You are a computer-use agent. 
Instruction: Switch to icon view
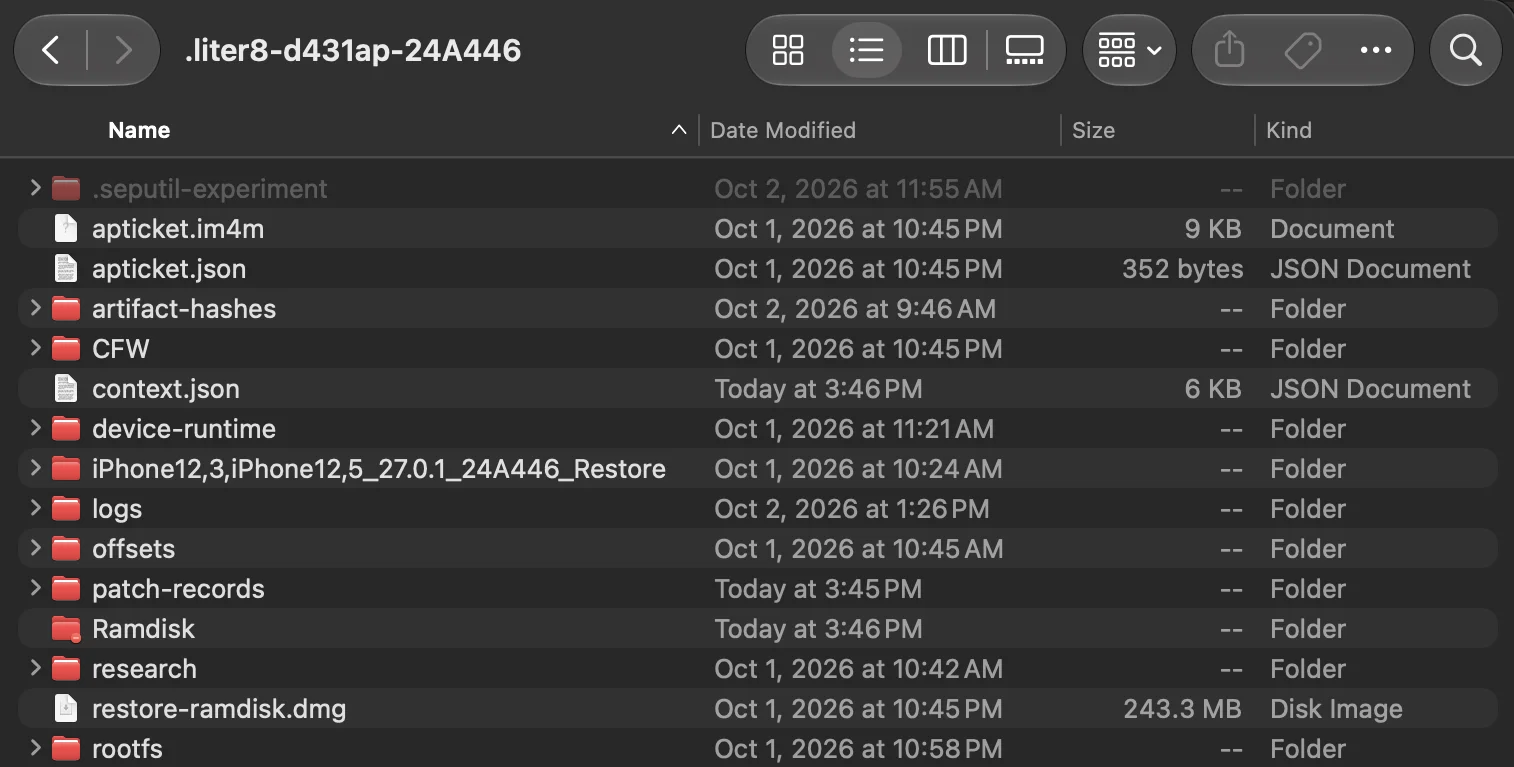(x=788, y=50)
